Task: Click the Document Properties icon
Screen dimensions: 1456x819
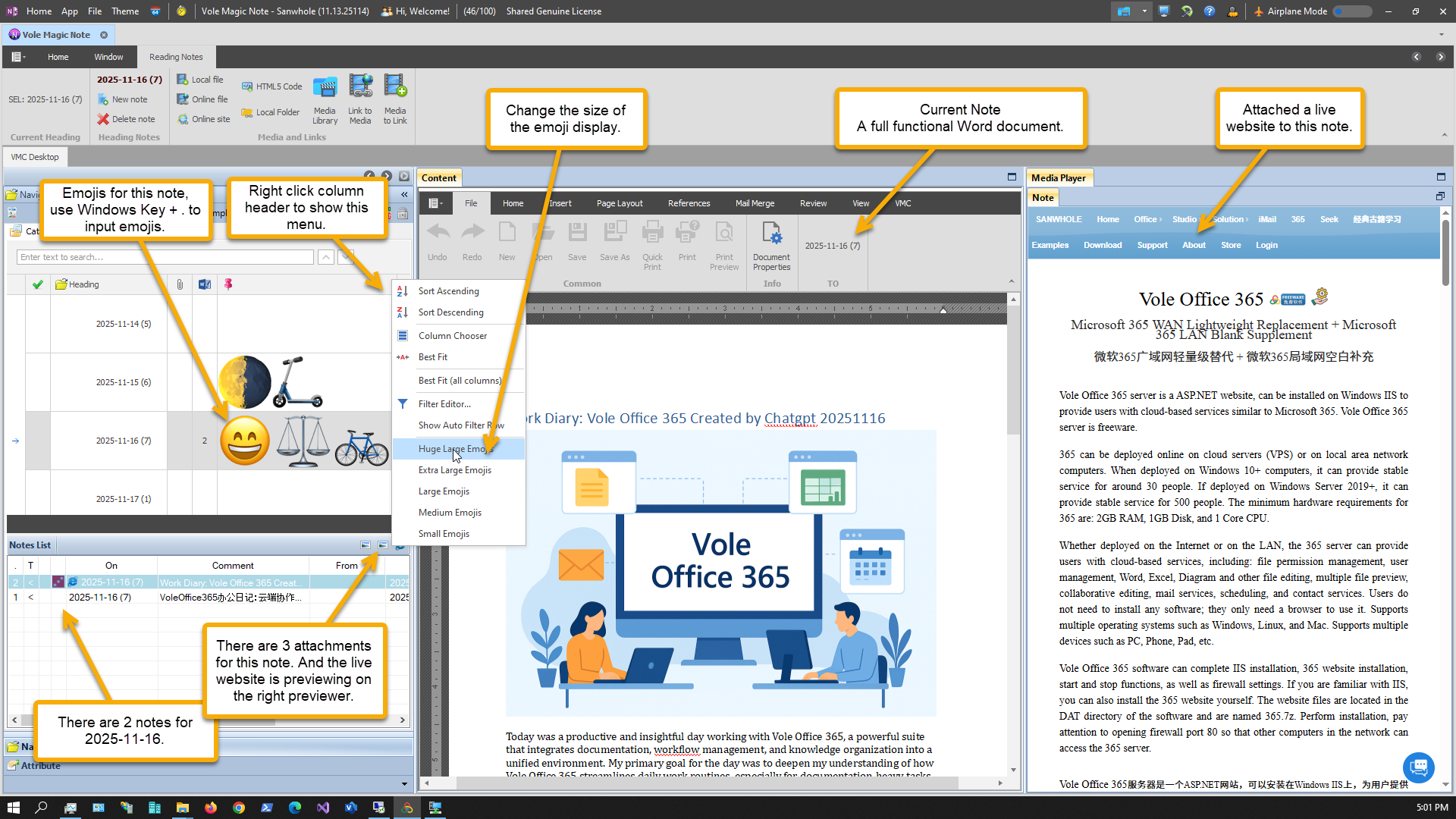Action: coord(771,234)
